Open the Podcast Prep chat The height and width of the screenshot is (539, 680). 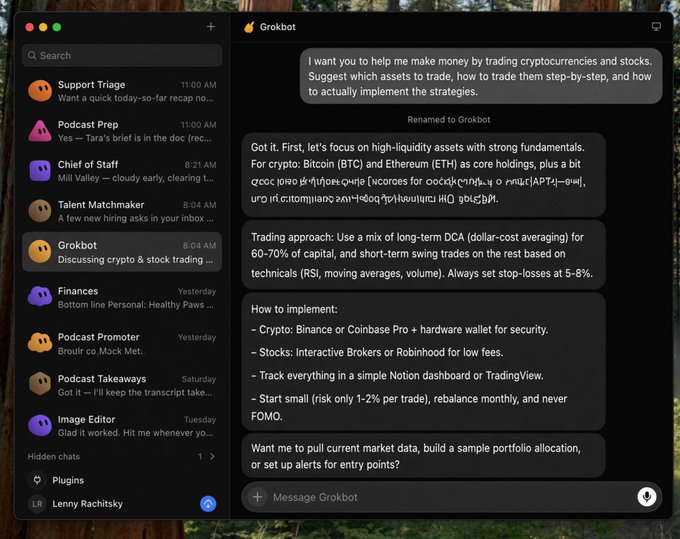pyautogui.click(x=122, y=131)
